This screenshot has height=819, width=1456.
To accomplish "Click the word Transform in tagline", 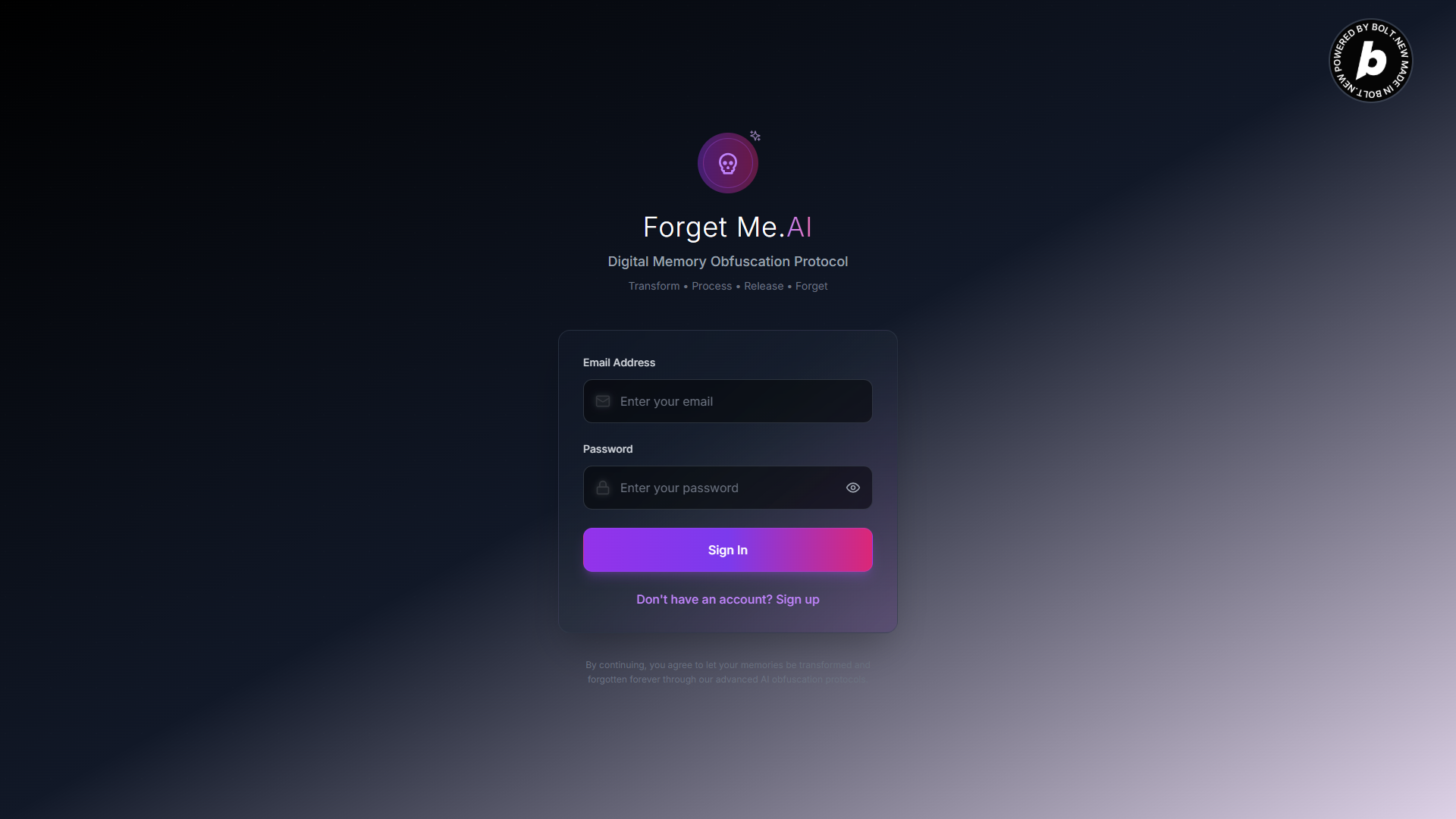I will coord(654,286).
